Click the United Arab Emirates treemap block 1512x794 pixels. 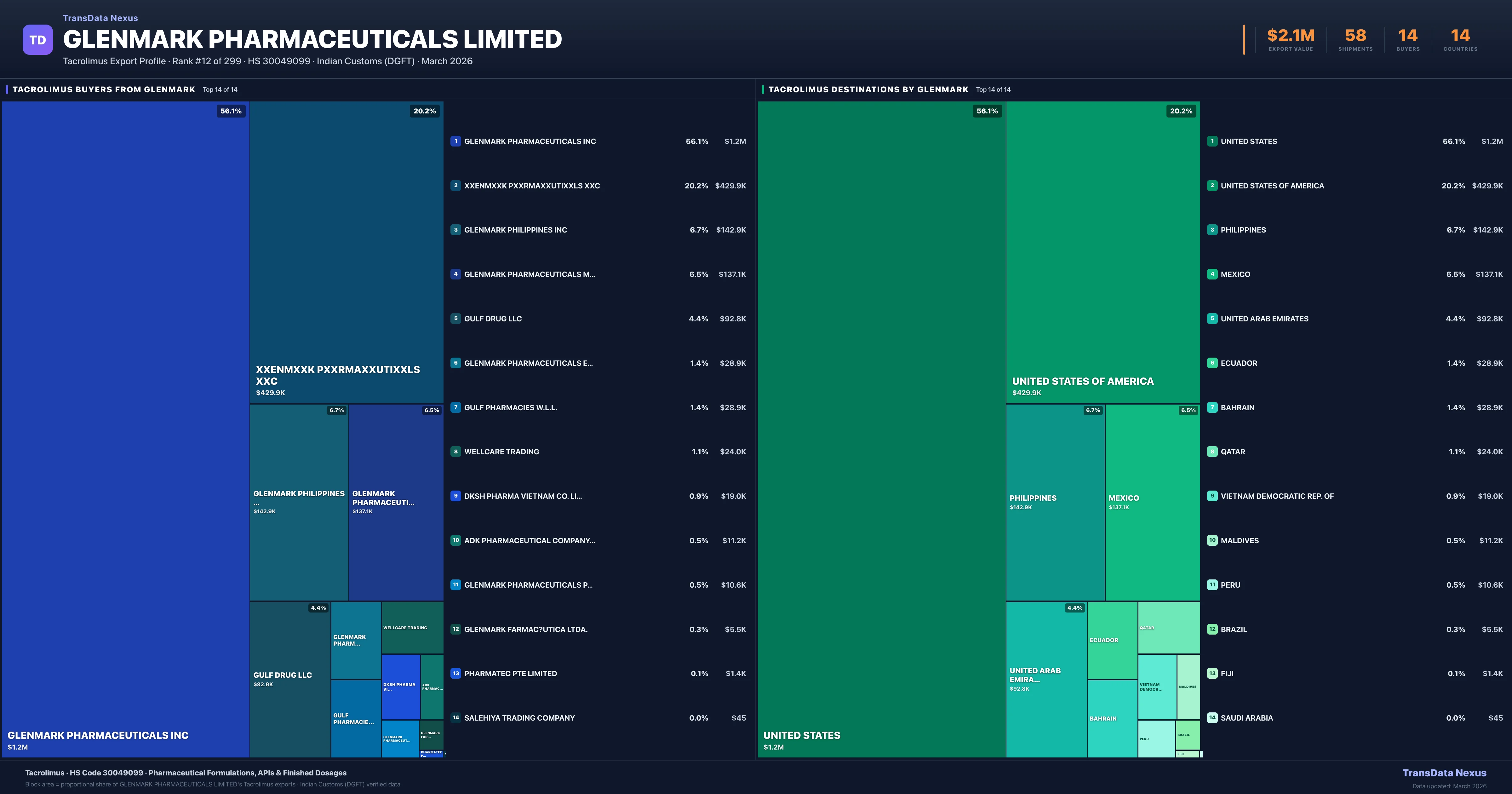[x=1046, y=679]
